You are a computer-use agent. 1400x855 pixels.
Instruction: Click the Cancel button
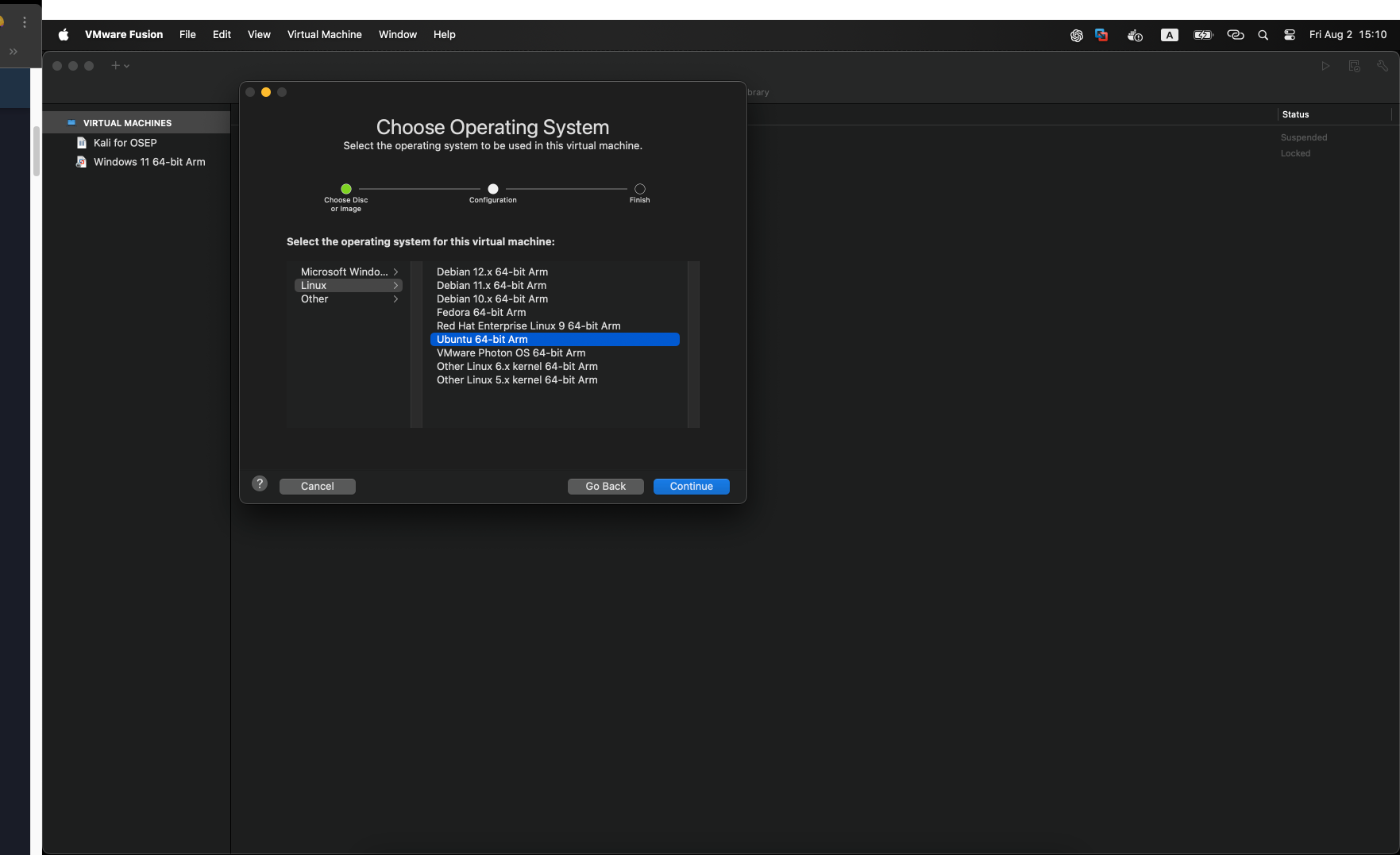pos(318,487)
